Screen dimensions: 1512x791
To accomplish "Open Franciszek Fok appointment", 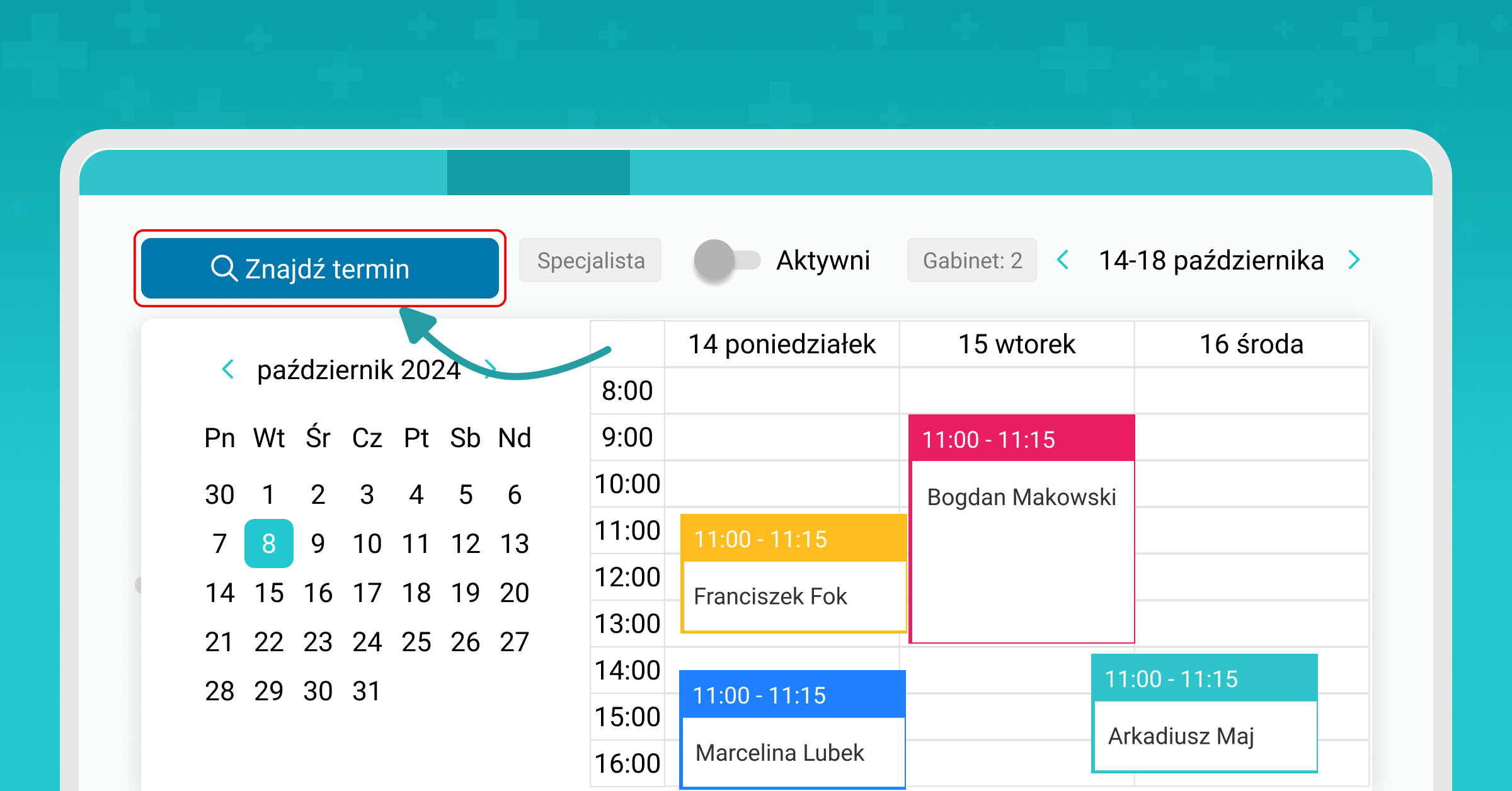I will [794, 574].
